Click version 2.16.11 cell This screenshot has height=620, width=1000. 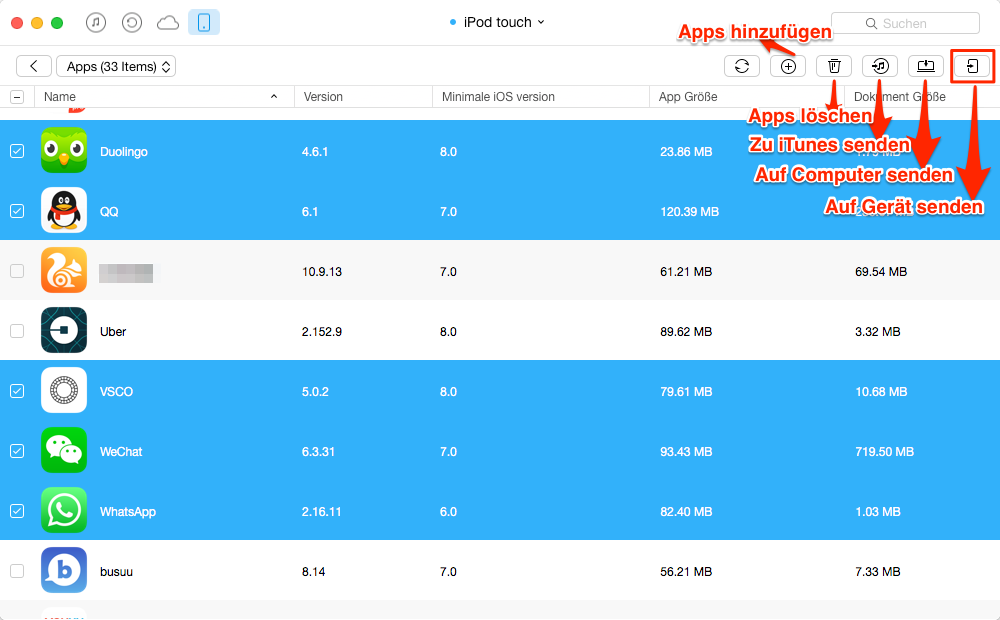point(321,512)
